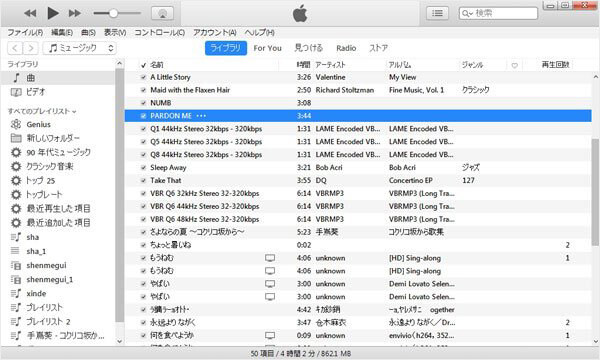Open the PARDON ME more options ellipsis
This screenshot has height=360, width=600.
[x=201, y=116]
